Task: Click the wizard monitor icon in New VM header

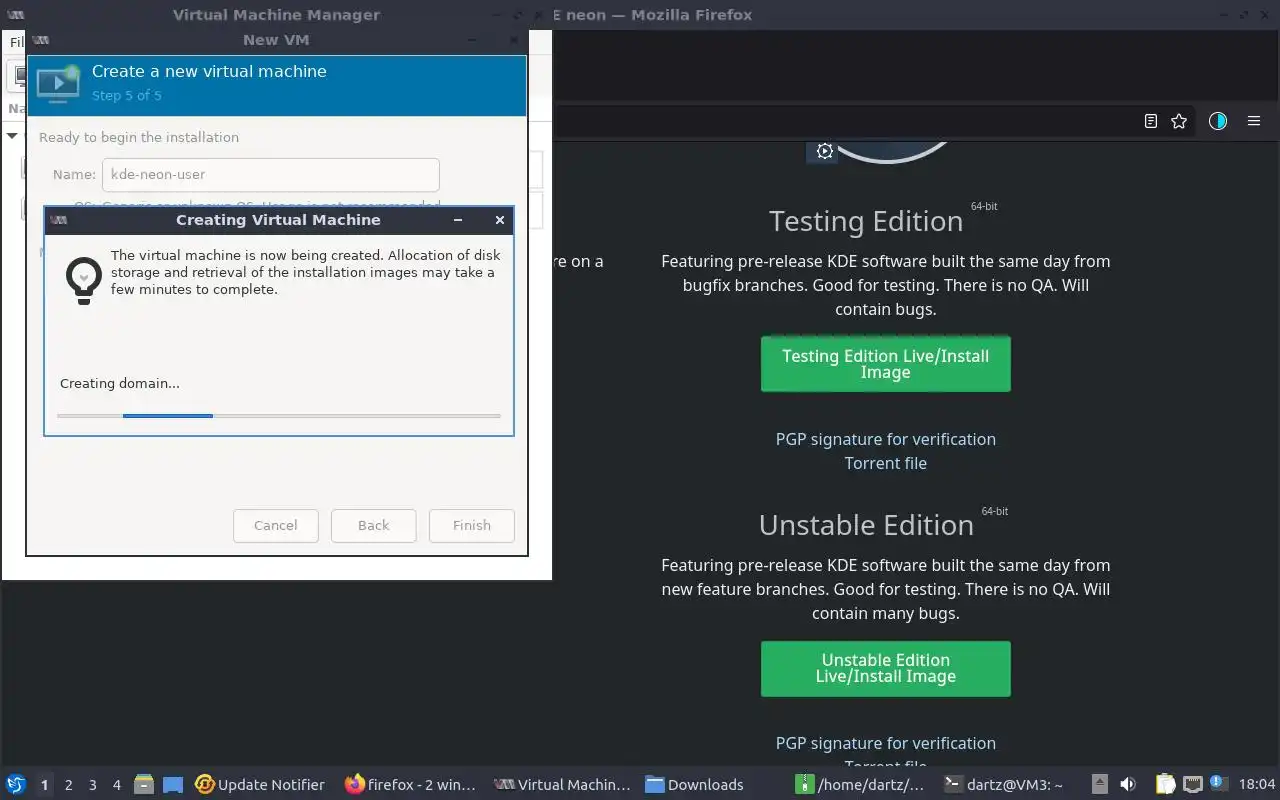Action: coord(58,84)
